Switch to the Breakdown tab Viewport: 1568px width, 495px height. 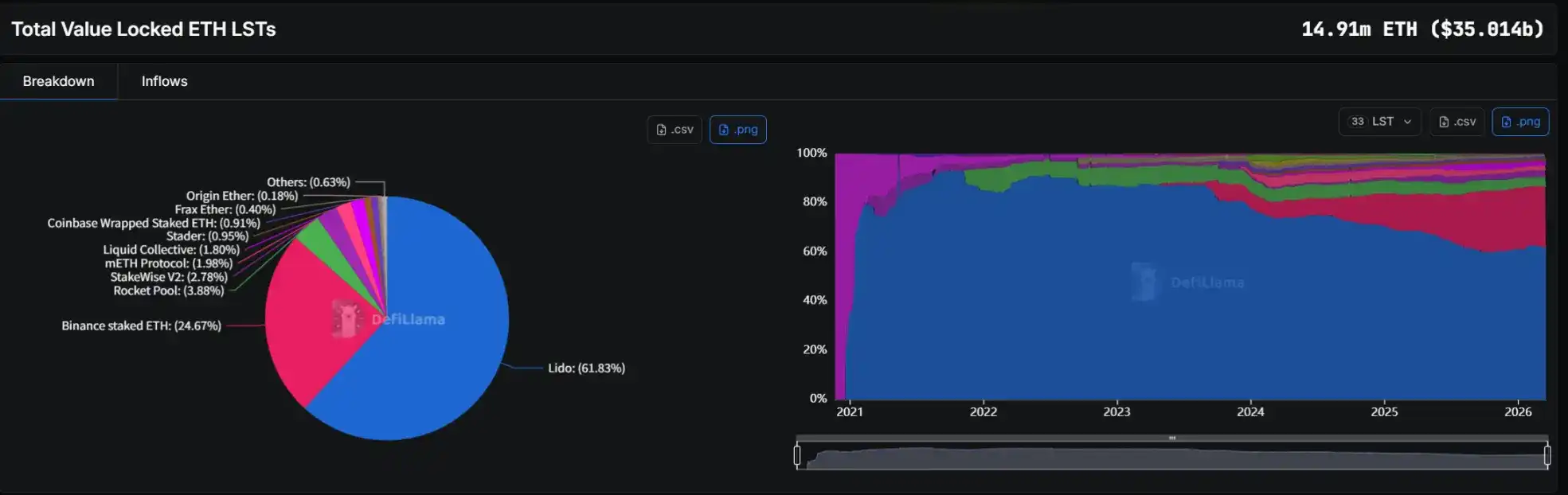pos(58,81)
